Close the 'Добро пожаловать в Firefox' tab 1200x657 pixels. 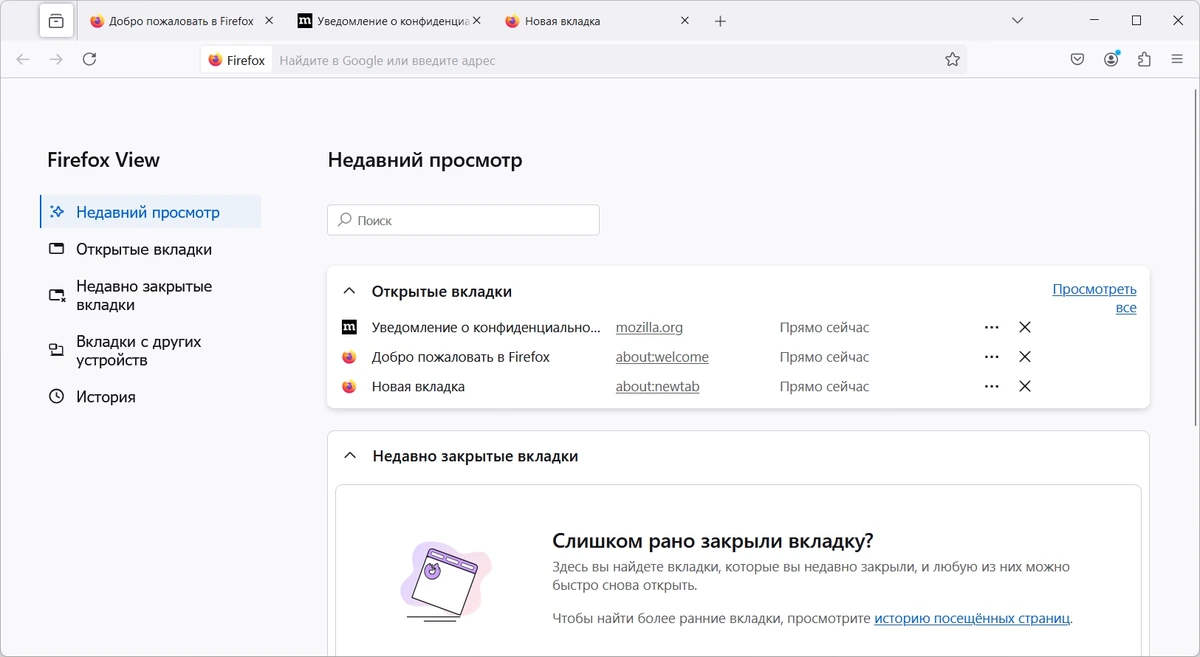click(x=268, y=21)
